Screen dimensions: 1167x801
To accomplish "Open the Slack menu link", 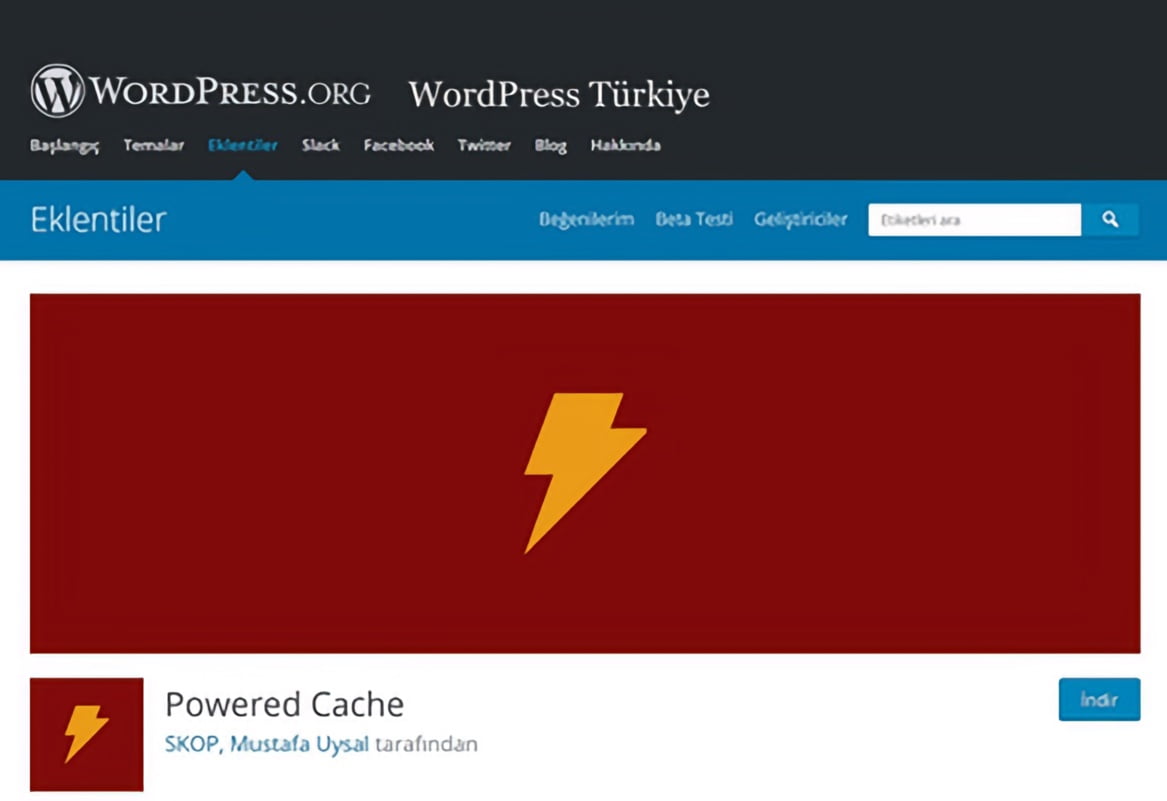I will click(321, 145).
